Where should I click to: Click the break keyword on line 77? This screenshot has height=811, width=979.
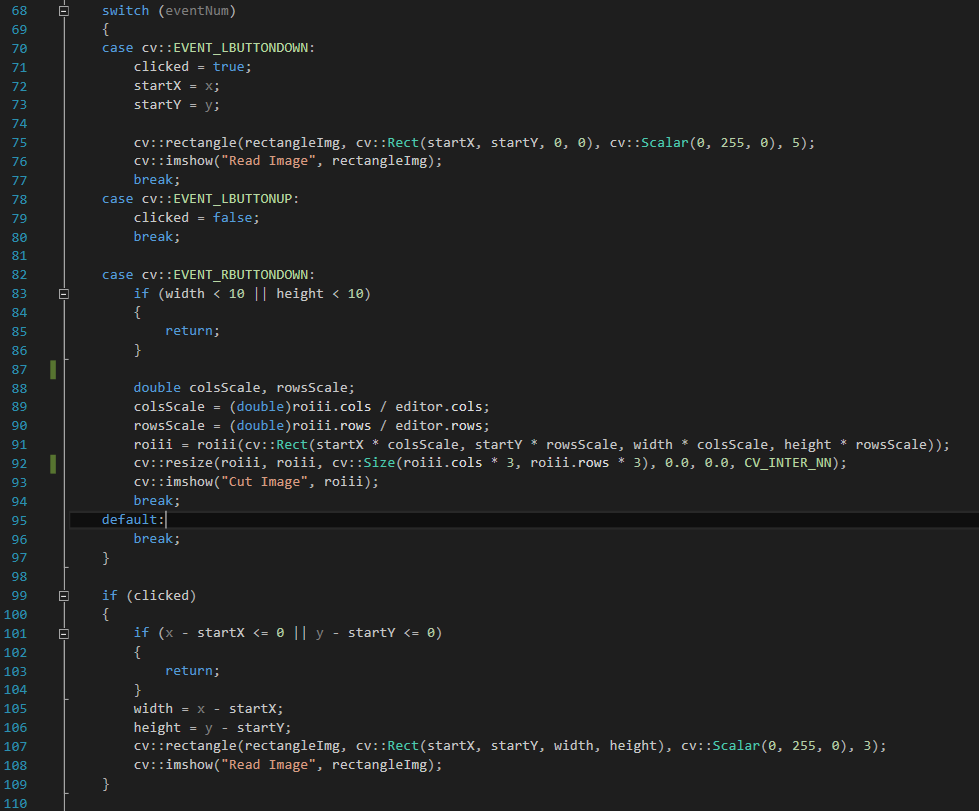pyautogui.click(x=153, y=180)
